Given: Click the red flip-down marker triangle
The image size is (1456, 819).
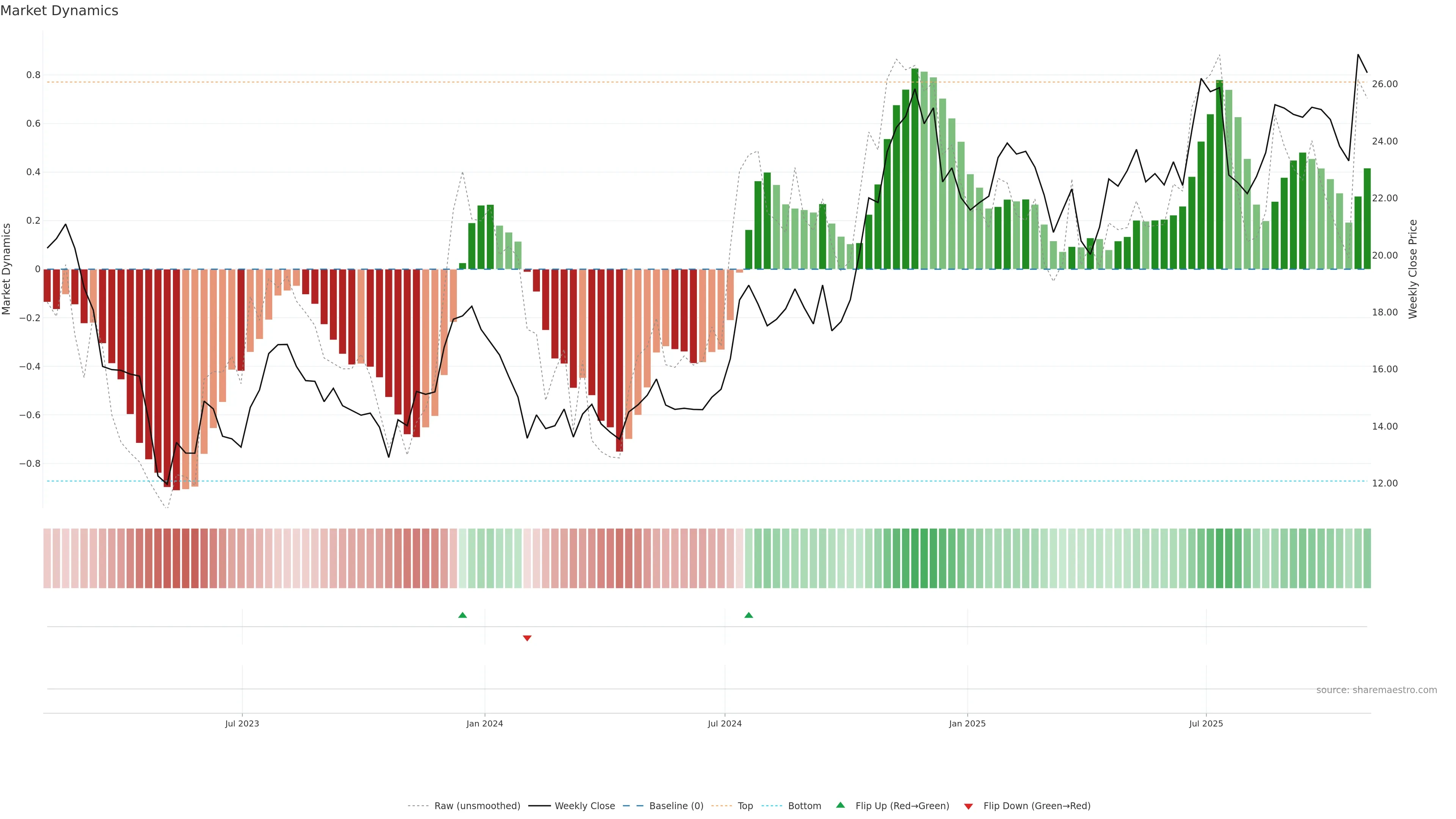Looking at the screenshot, I should [527, 638].
